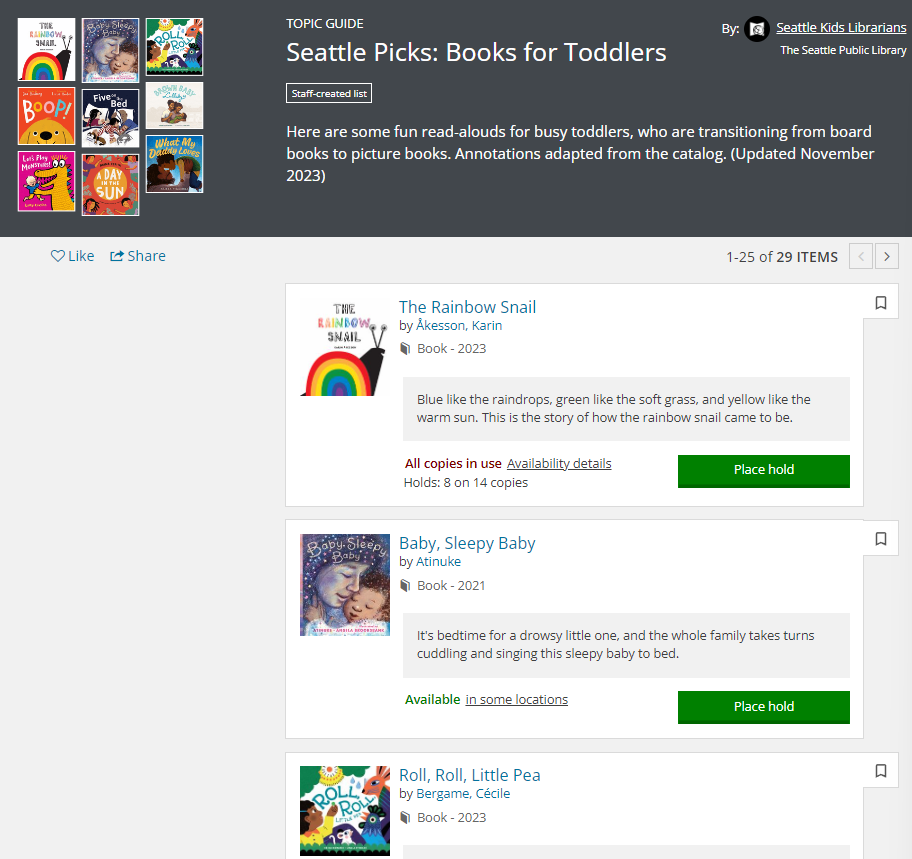Place hold on The Rainbow Snail
Screen dimensions: 912x859
[763, 471]
